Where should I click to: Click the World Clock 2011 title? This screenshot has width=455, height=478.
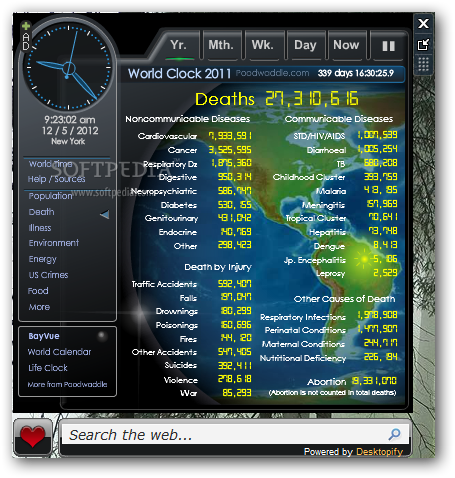pos(179,74)
